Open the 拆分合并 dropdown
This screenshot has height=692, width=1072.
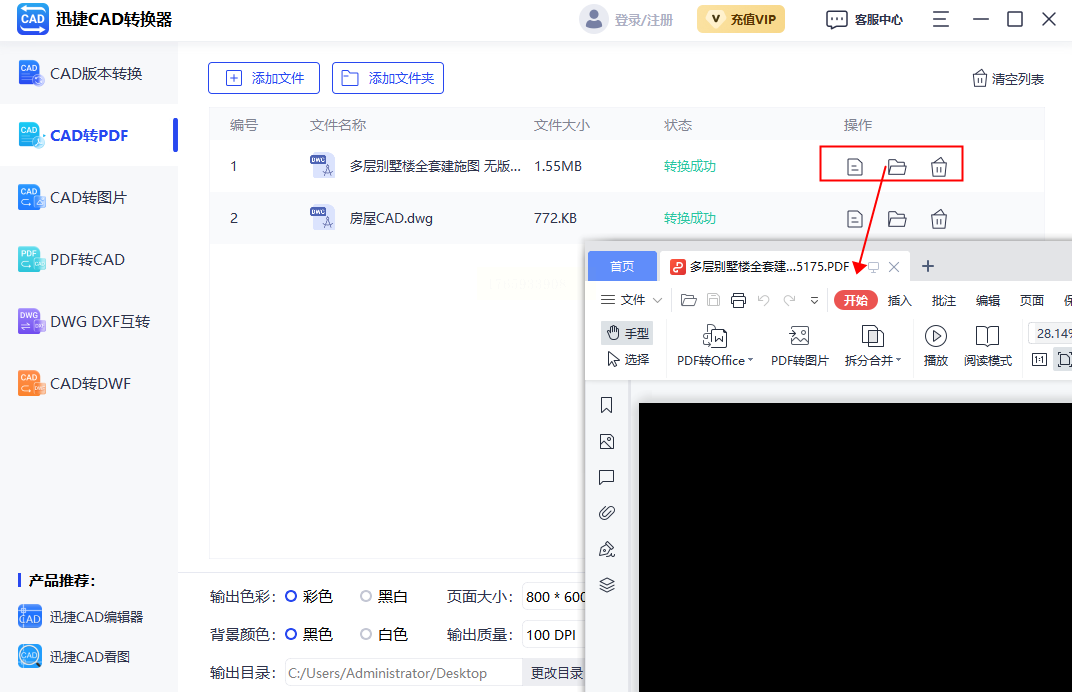click(873, 345)
